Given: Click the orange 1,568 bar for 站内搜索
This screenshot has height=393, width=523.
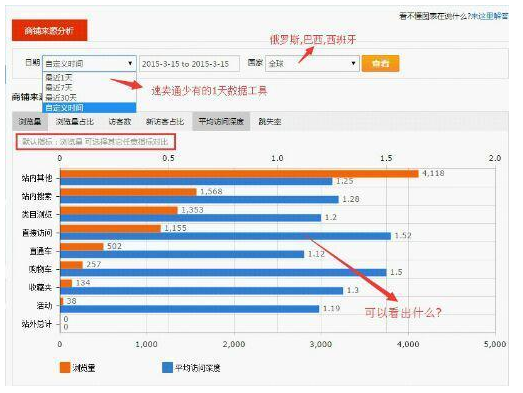Looking at the screenshot, I should click(128, 192).
